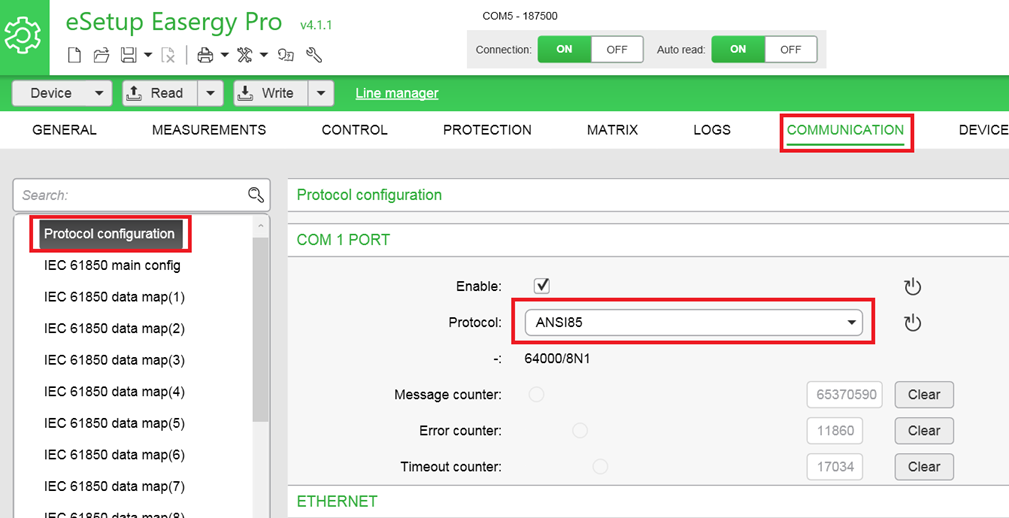Select Protocol configuration in the list
The width and height of the screenshot is (1009, 518).
109,234
